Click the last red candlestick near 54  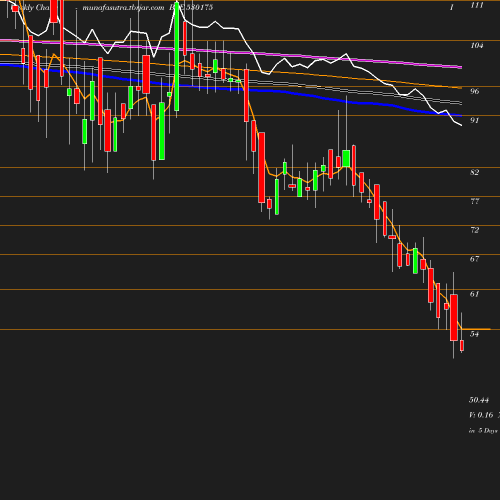pyautogui.click(x=462, y=345)
